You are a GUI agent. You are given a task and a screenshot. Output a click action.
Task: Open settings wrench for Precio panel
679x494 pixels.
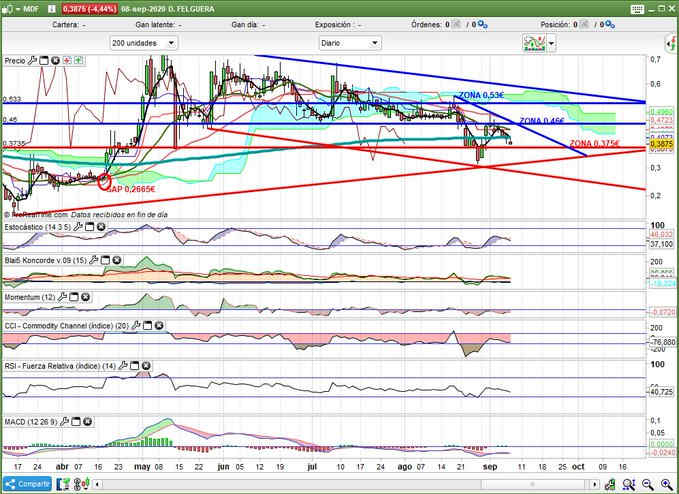coord(32,61)
